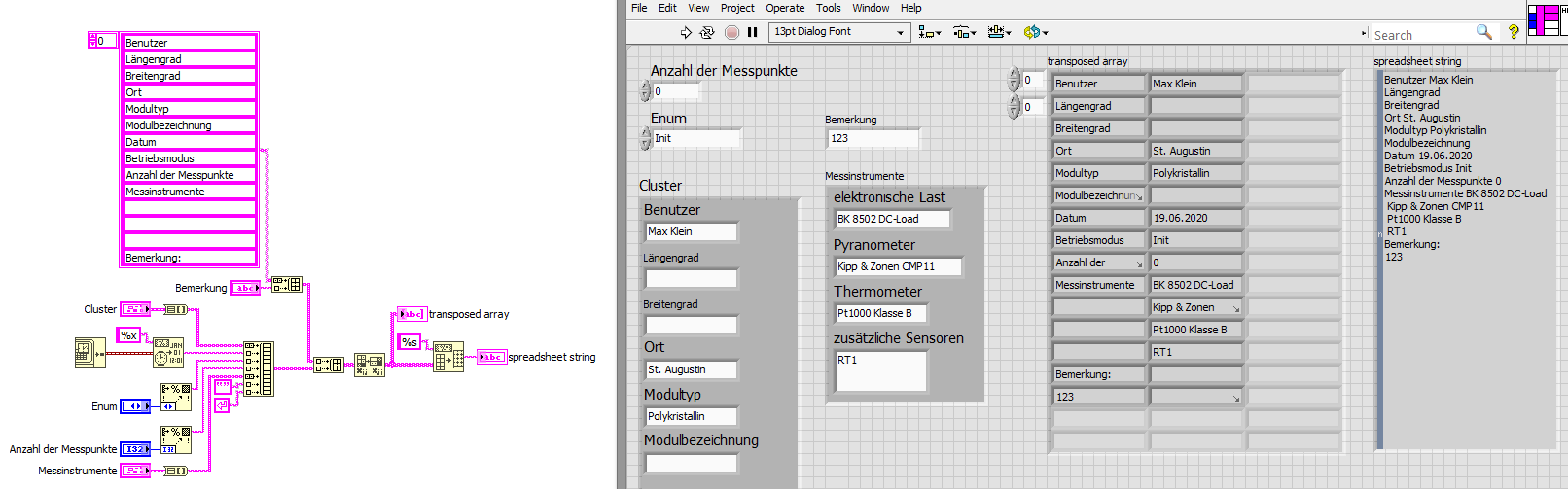Click the Enum terminal on block diagram
This screenshot has width=1568, height=489.
(135, 406)
